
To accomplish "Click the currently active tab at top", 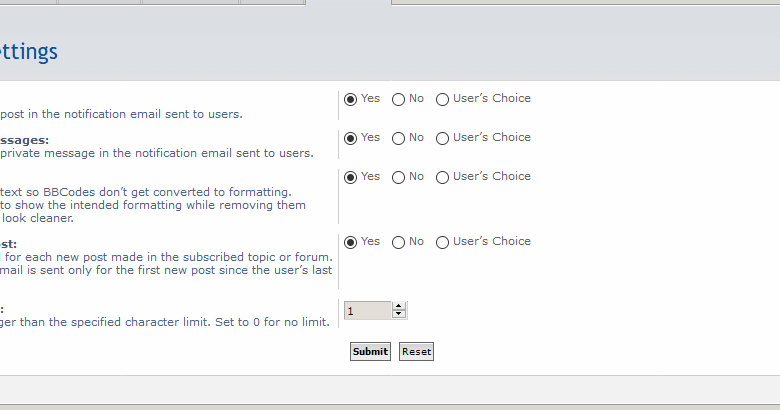I will coord(347,3).
